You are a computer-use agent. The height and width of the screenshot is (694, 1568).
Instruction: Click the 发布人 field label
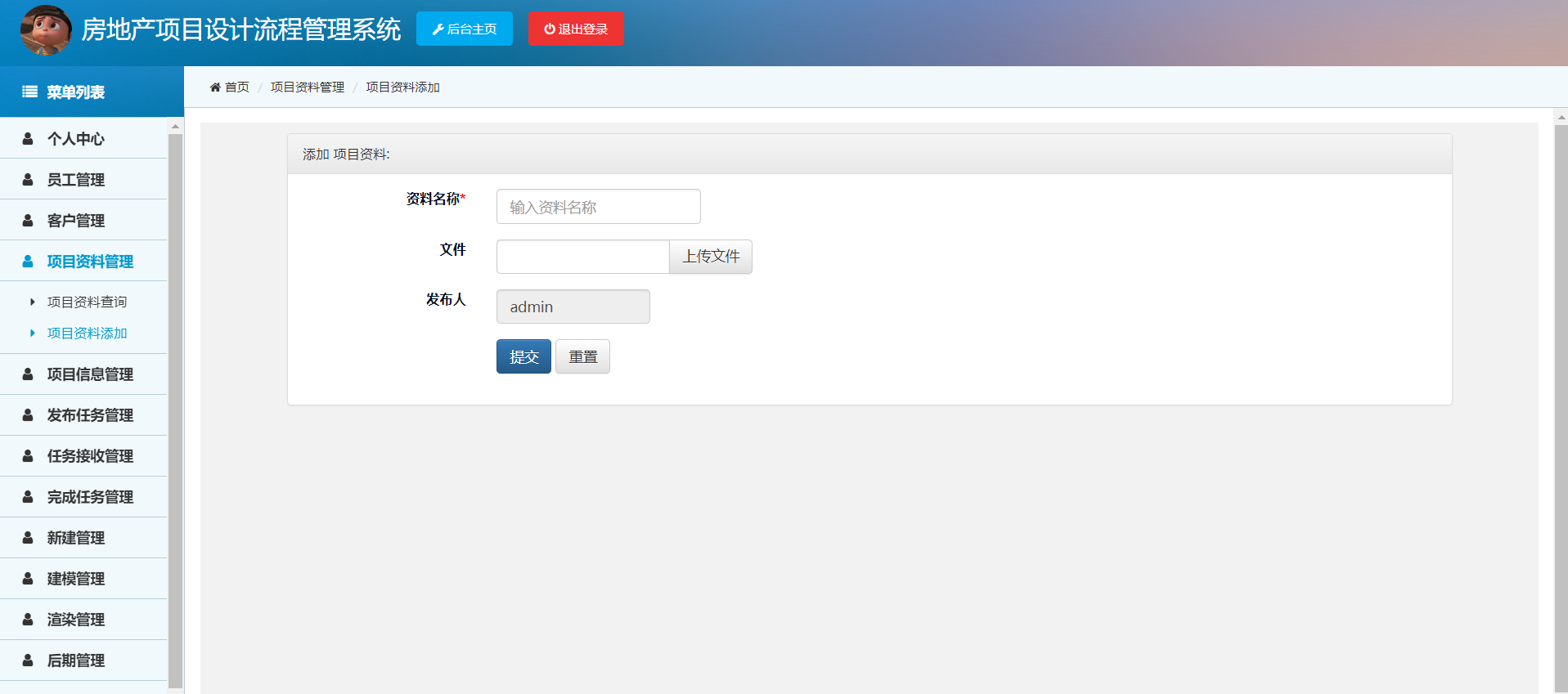[x=446, y=299]
